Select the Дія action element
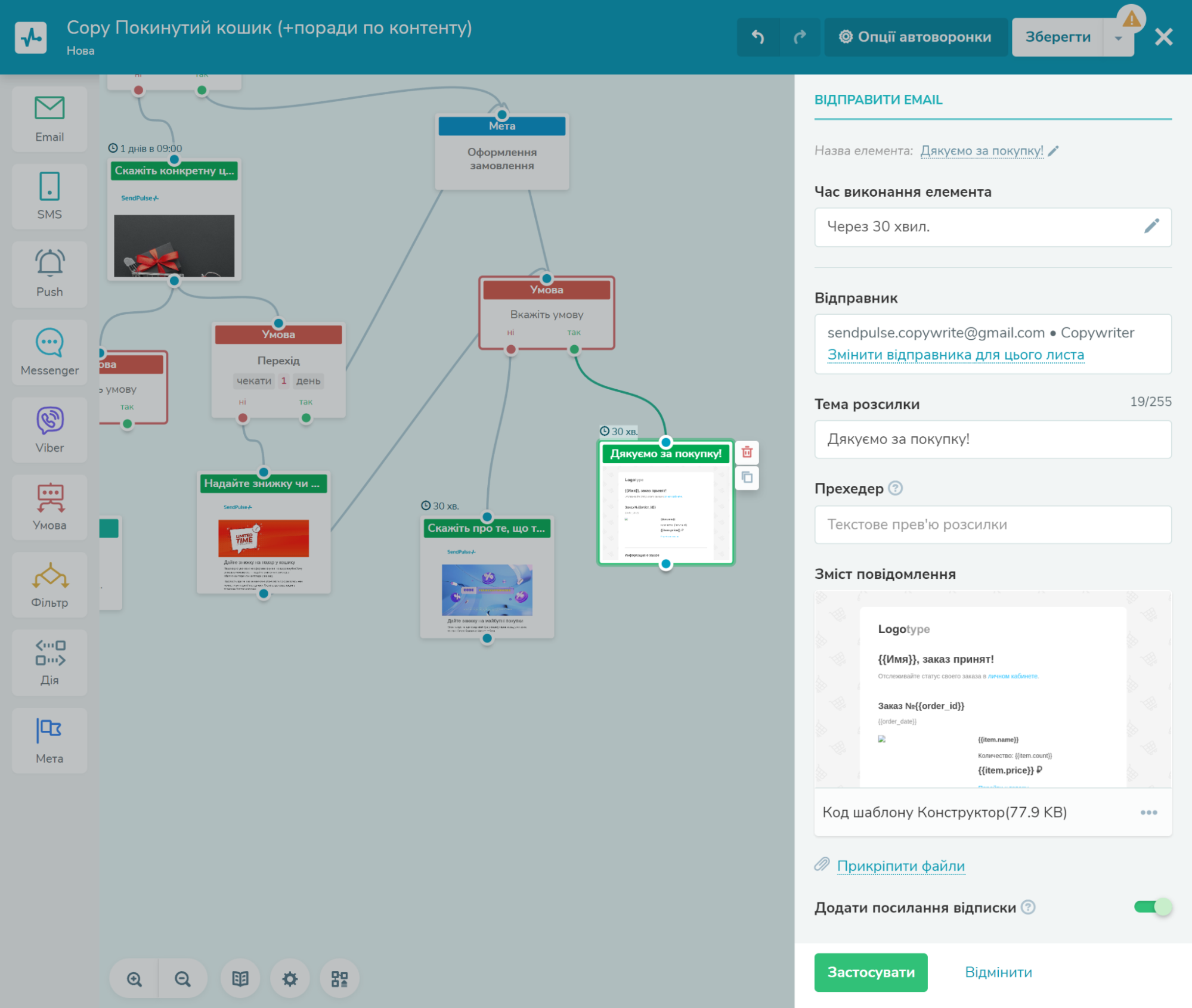Image resolution: width=1192 pixels, height=1008 pixels. pyautogui.click(x=49, y=662)
